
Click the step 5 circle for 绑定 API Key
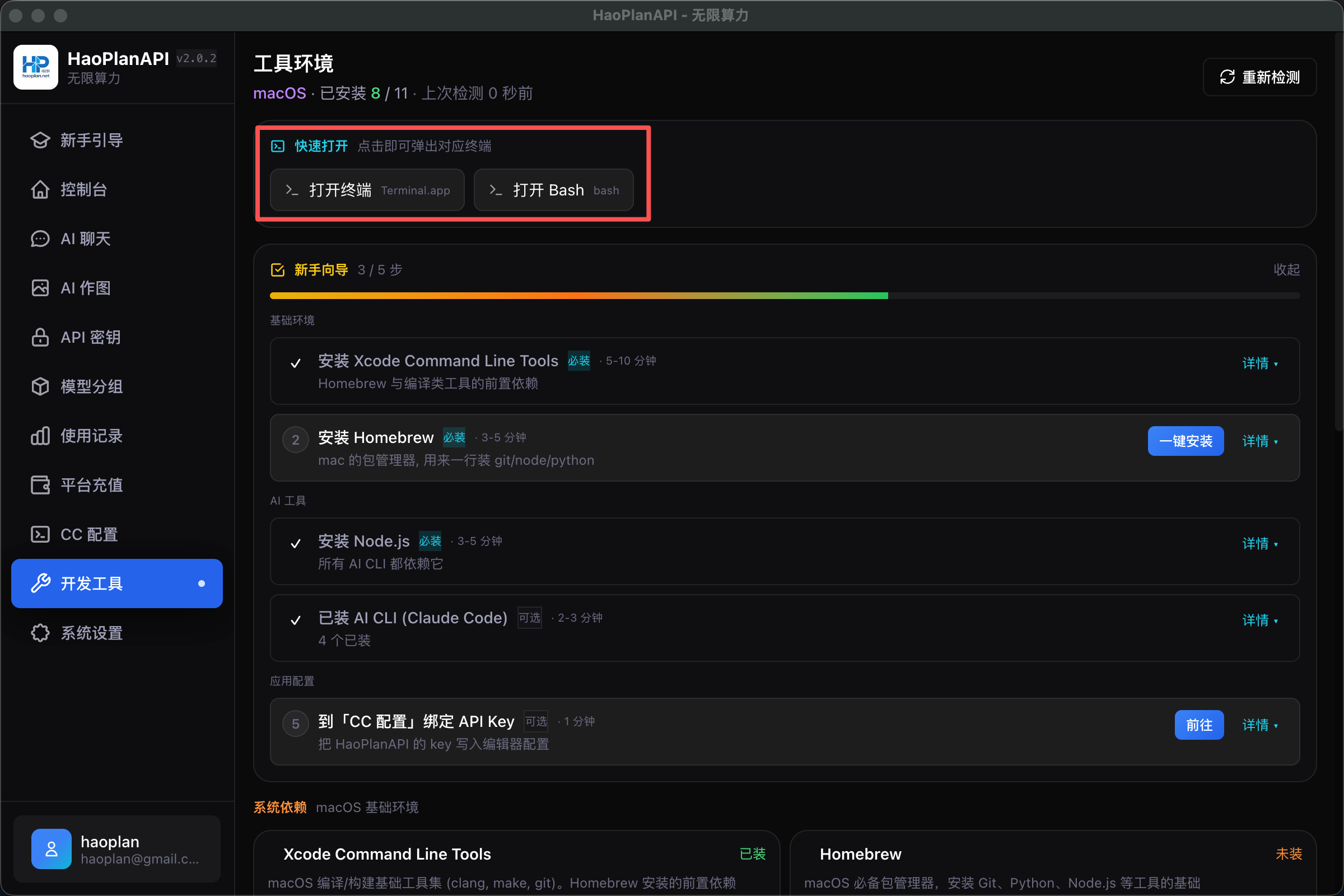(x=296, y=724)
